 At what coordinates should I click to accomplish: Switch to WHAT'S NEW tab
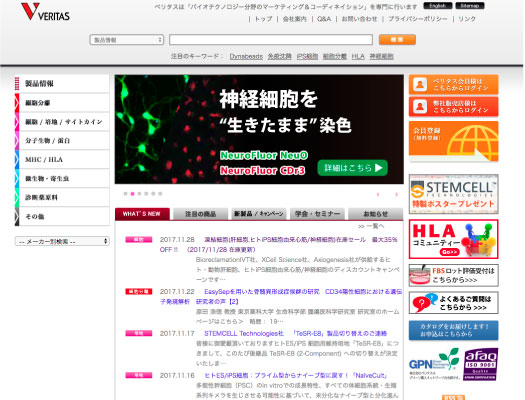pos(142,214)
